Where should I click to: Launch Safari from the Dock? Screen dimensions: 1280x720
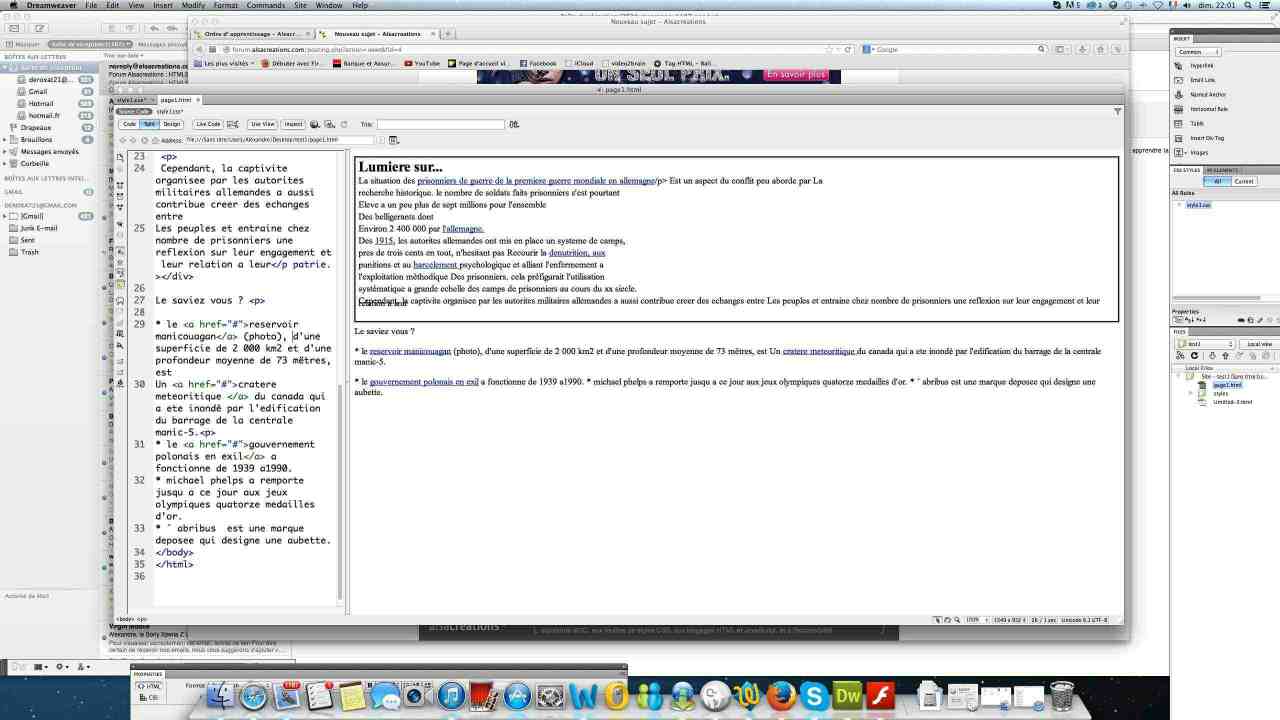(x=254, y=695)
